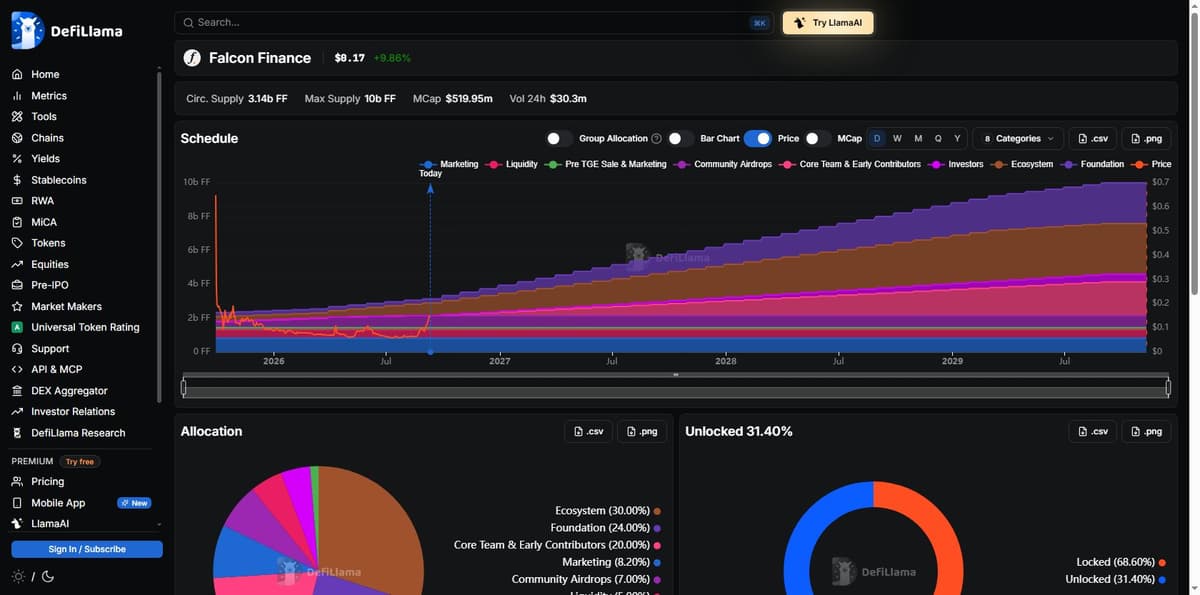The height and width of the screenshot is (595, 1200).
Task: Enable the MCap switch
Action: pos(818,139)
